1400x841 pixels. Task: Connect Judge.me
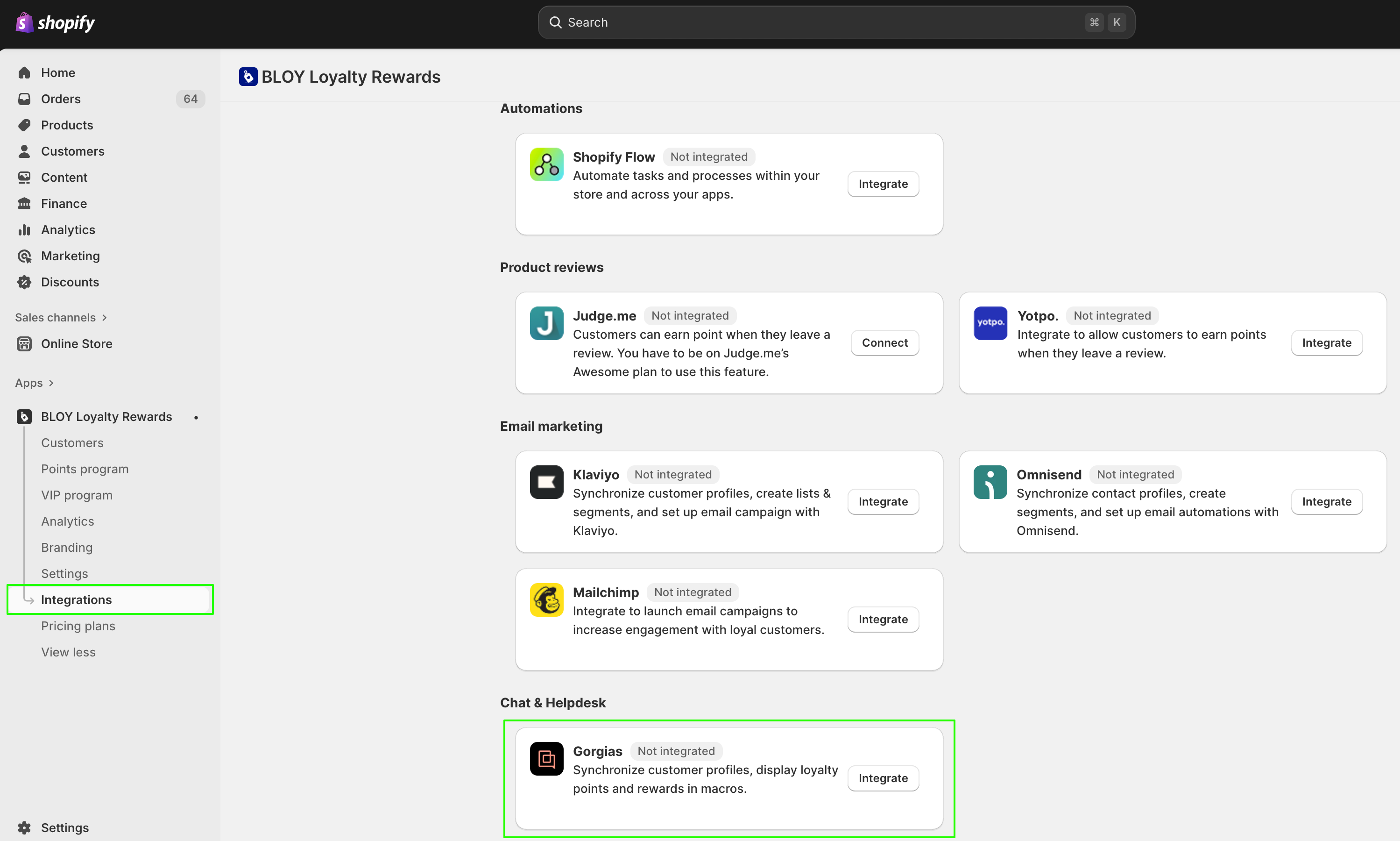click(x=885, y=343)
